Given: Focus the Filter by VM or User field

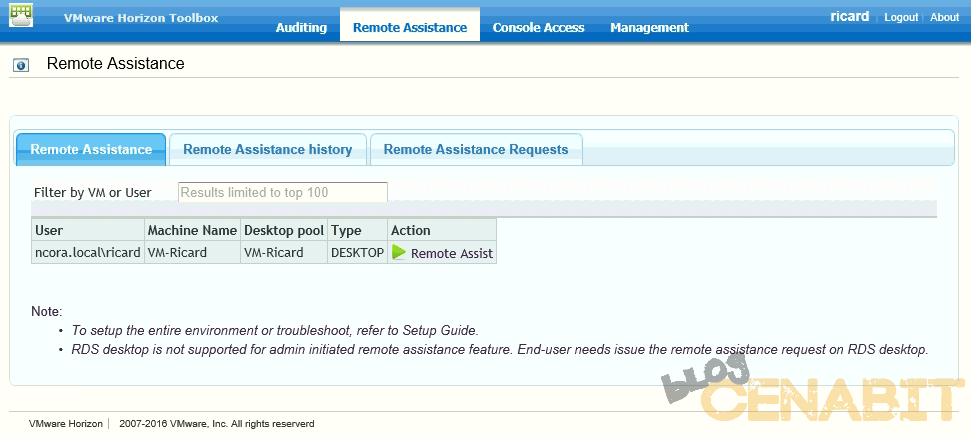Looking at the screenshot, I should point(283,192).
